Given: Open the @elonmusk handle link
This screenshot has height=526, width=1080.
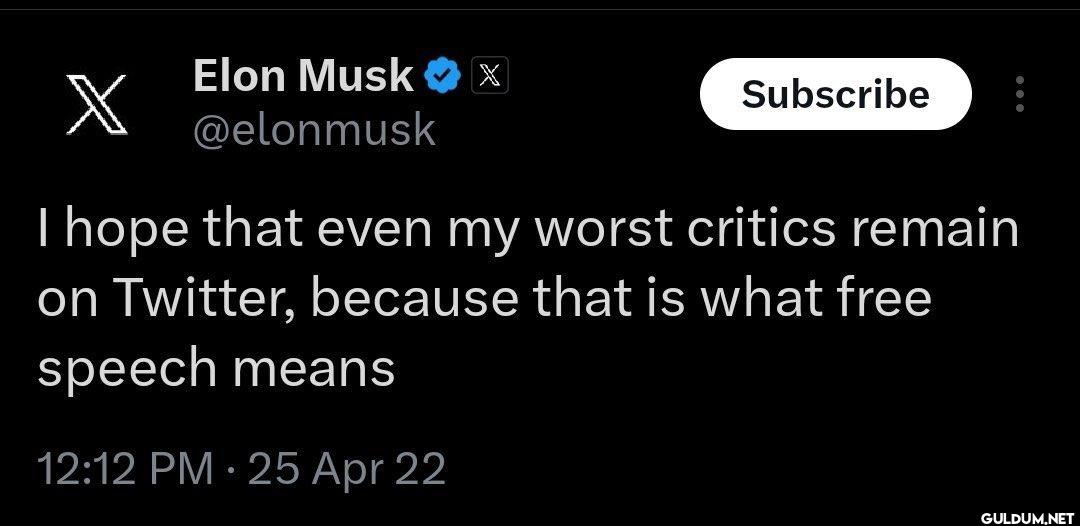Looking at the screenshot, I should [x=315, y=129].
